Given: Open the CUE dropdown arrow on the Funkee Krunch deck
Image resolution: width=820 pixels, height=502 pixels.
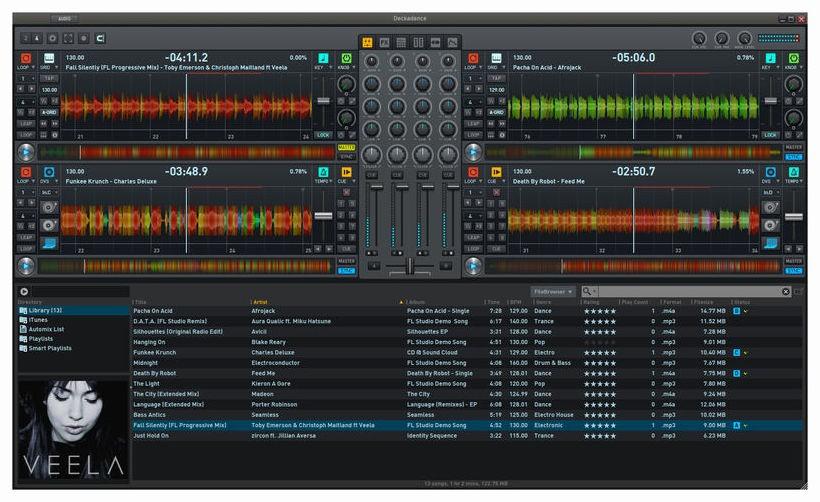Looking at the screenshot, I should click(x=354, y=181).
